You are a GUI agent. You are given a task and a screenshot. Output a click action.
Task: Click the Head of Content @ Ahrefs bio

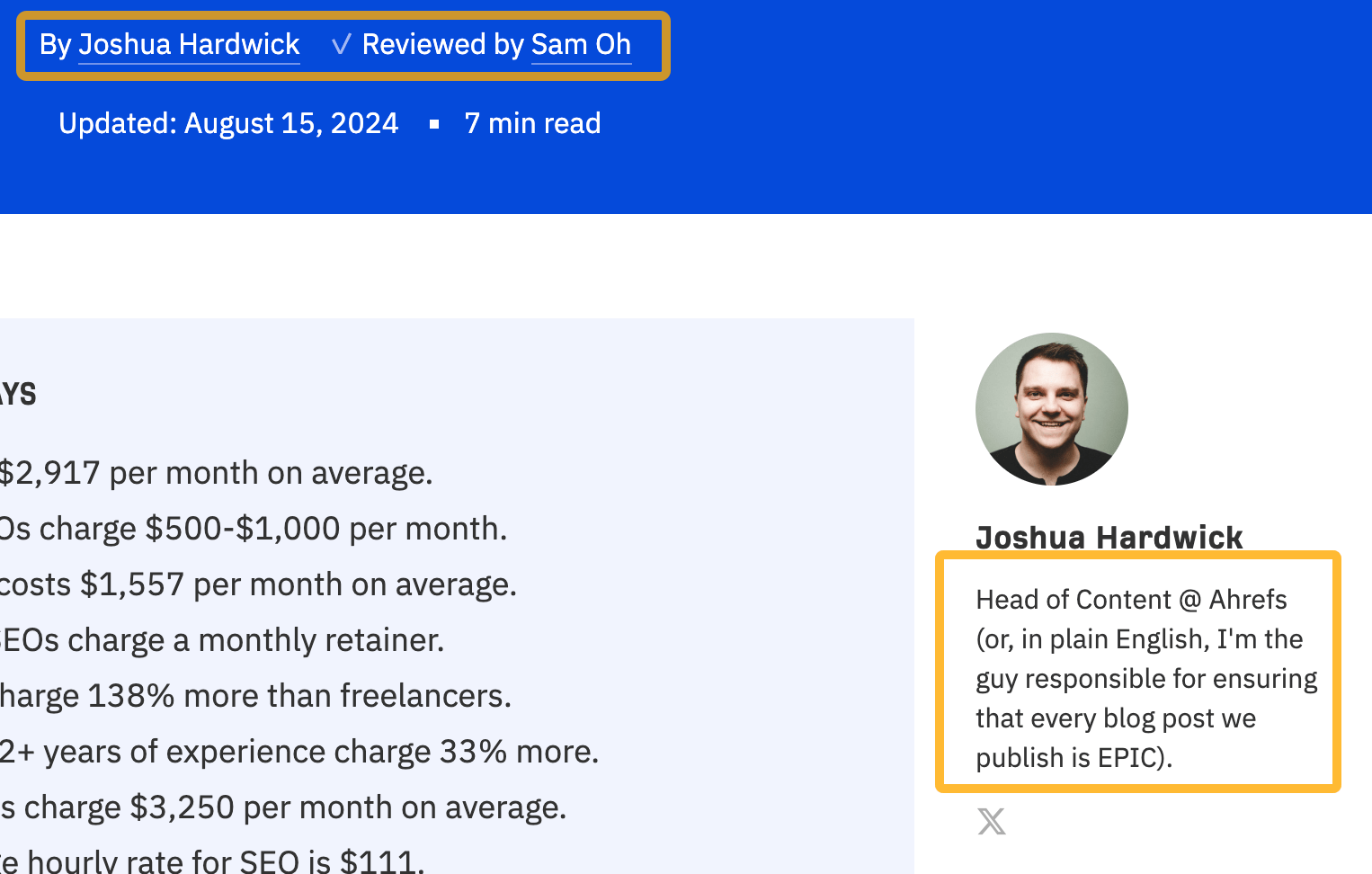click(x=1145, y=678)
